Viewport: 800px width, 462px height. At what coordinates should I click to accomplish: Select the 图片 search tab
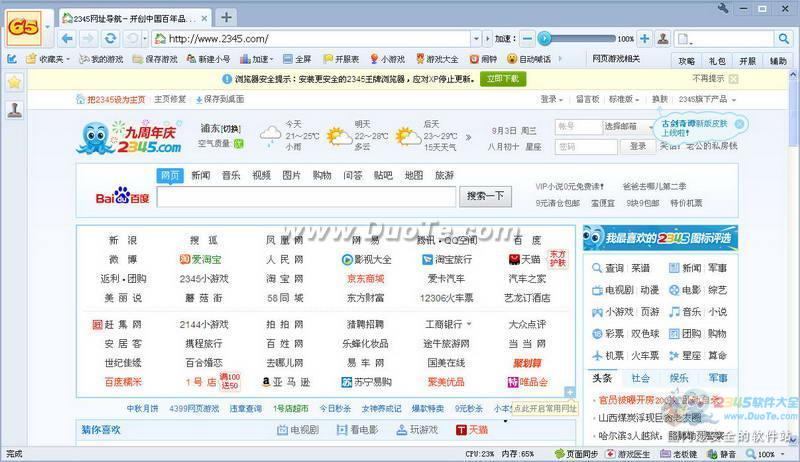point(291,175)
